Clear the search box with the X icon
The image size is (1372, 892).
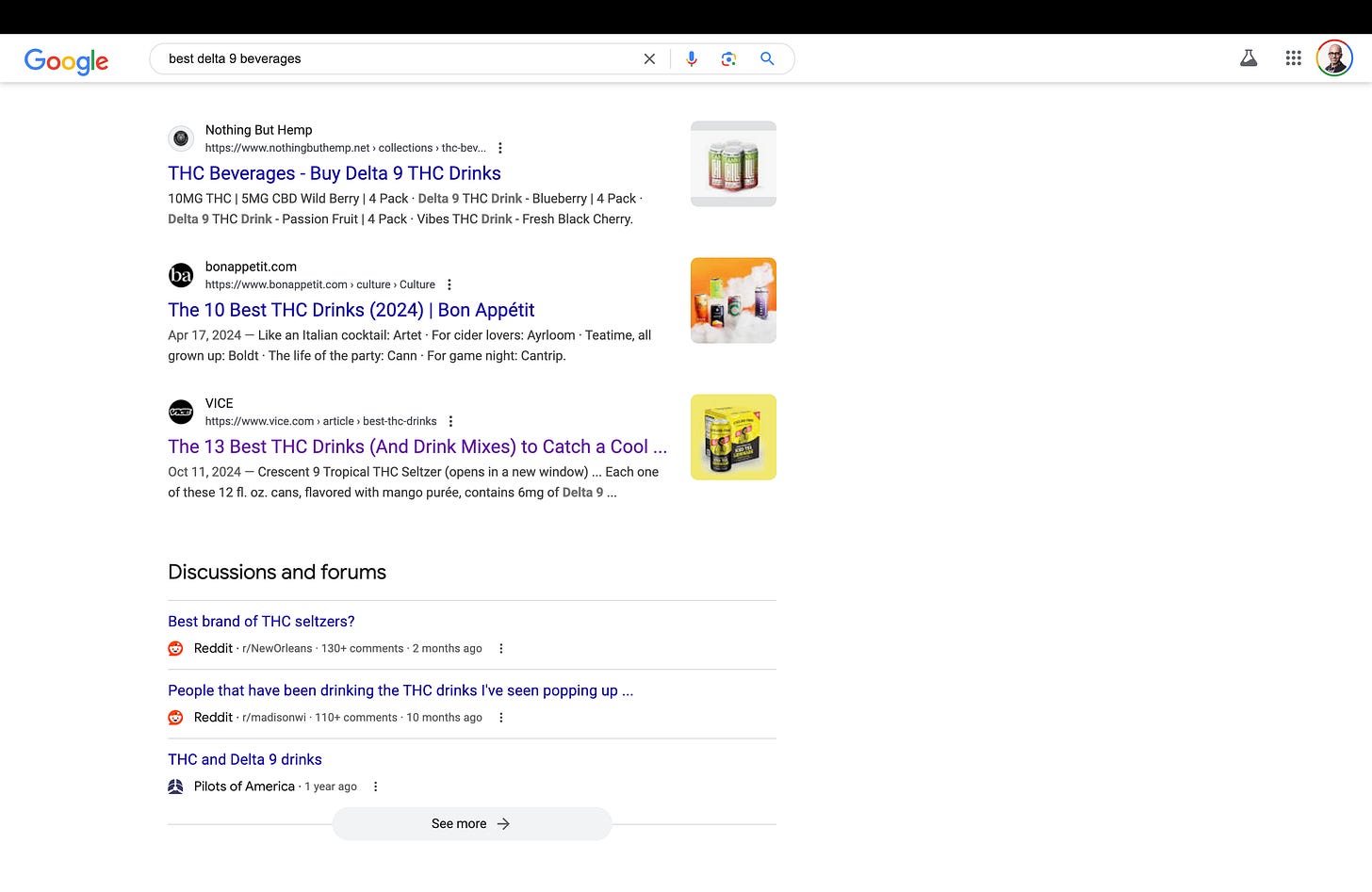click(x=649, y=58)
